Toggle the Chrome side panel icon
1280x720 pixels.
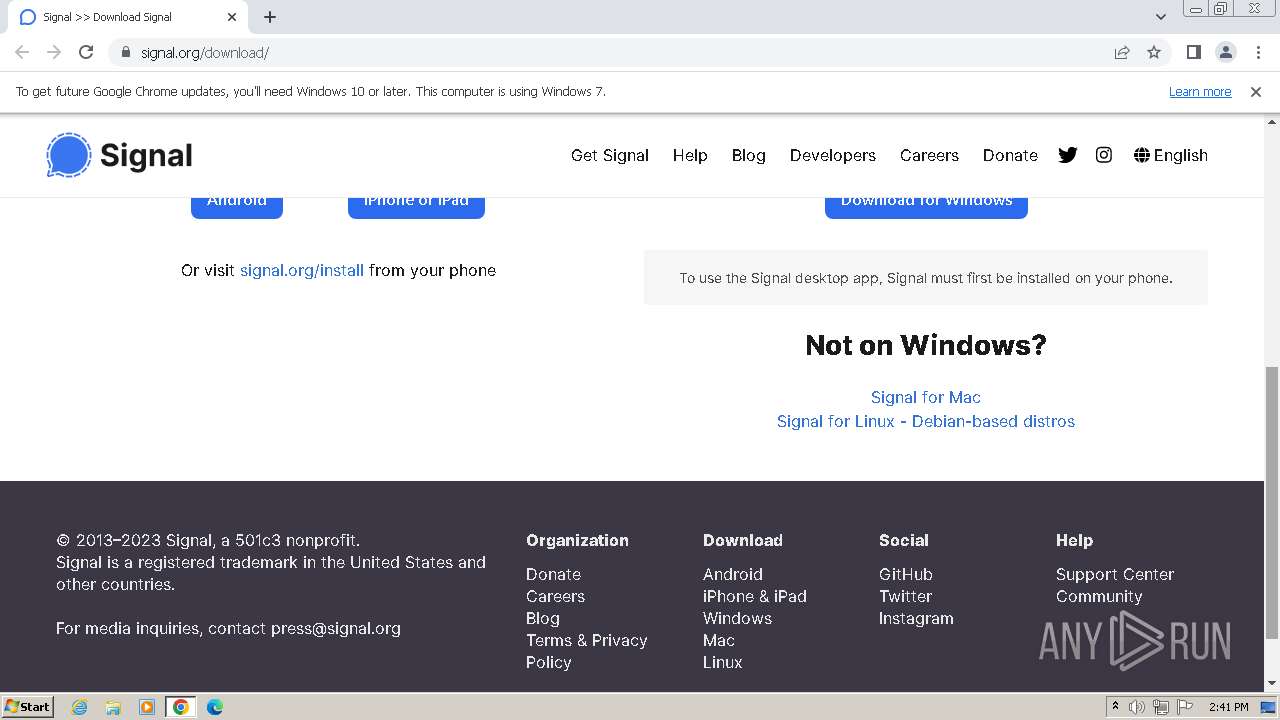(1194, 52)
